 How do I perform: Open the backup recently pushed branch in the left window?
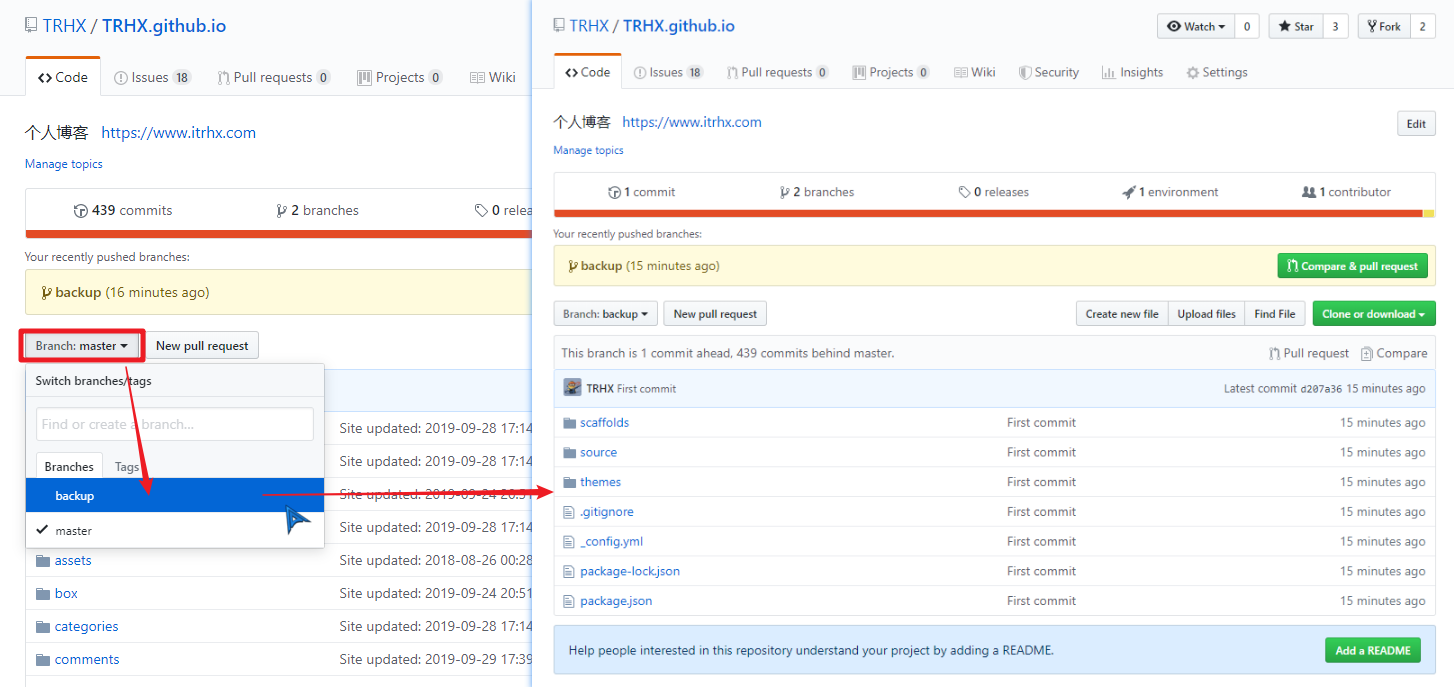78,293
